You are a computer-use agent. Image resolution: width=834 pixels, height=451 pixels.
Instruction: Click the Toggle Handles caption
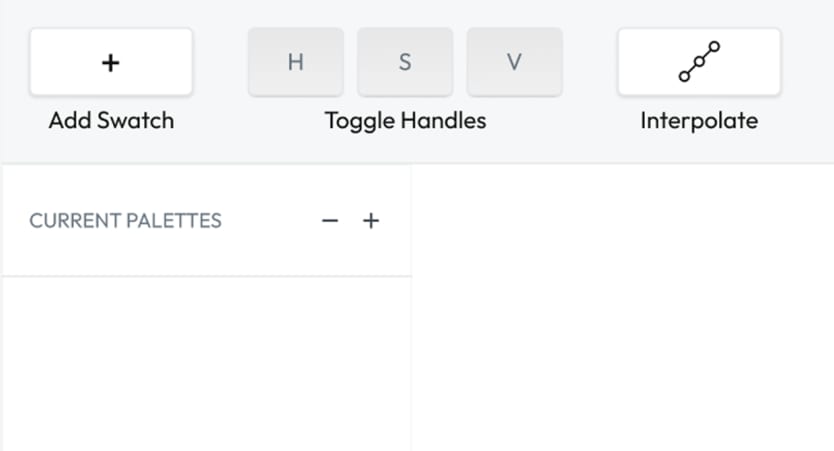tap(405, 121)
